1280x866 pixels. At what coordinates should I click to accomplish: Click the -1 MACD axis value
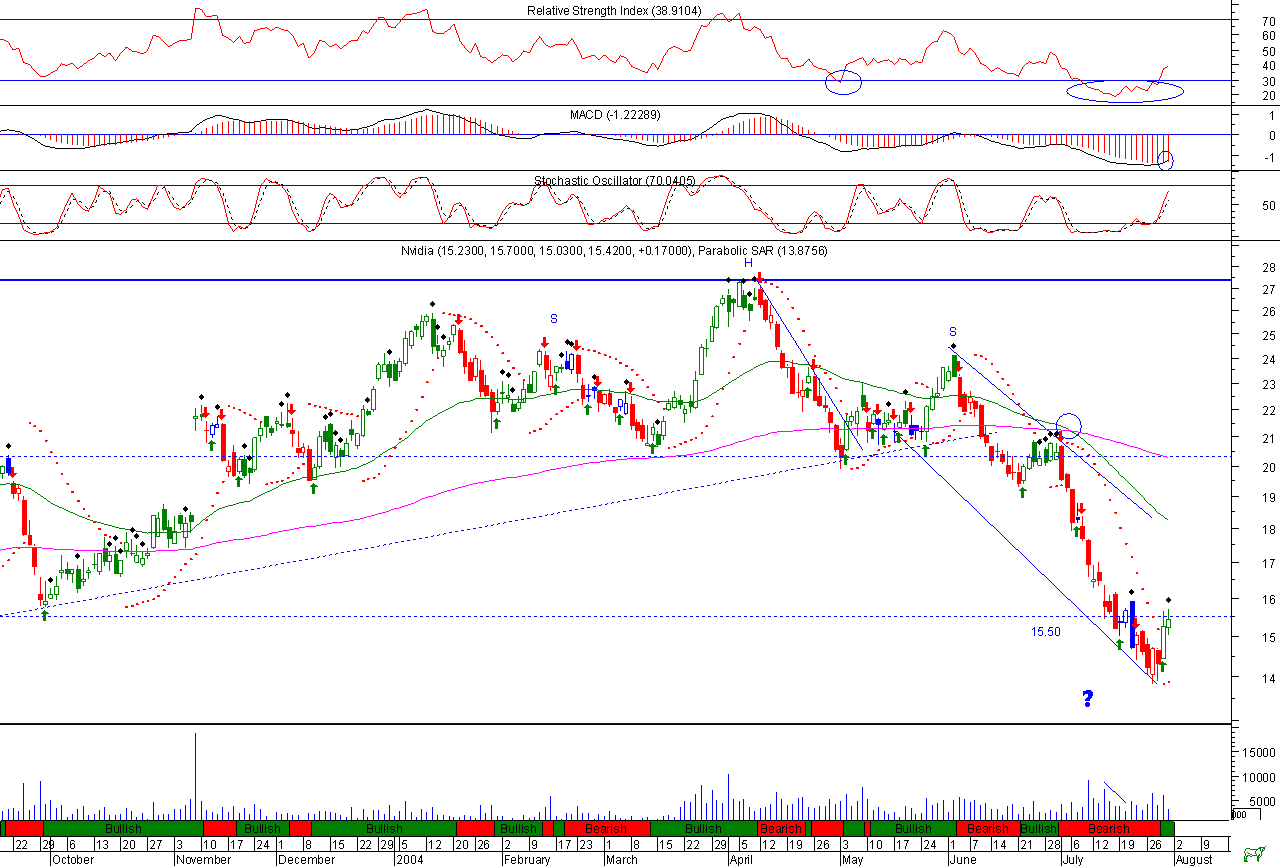click(x=1268, y=158)
